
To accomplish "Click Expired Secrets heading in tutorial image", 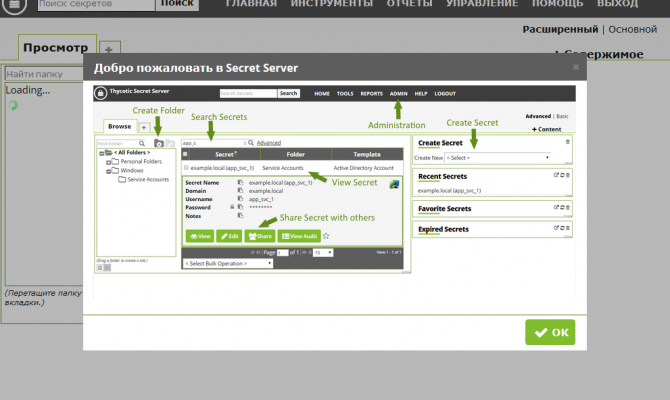I will (x=443, y=229).
